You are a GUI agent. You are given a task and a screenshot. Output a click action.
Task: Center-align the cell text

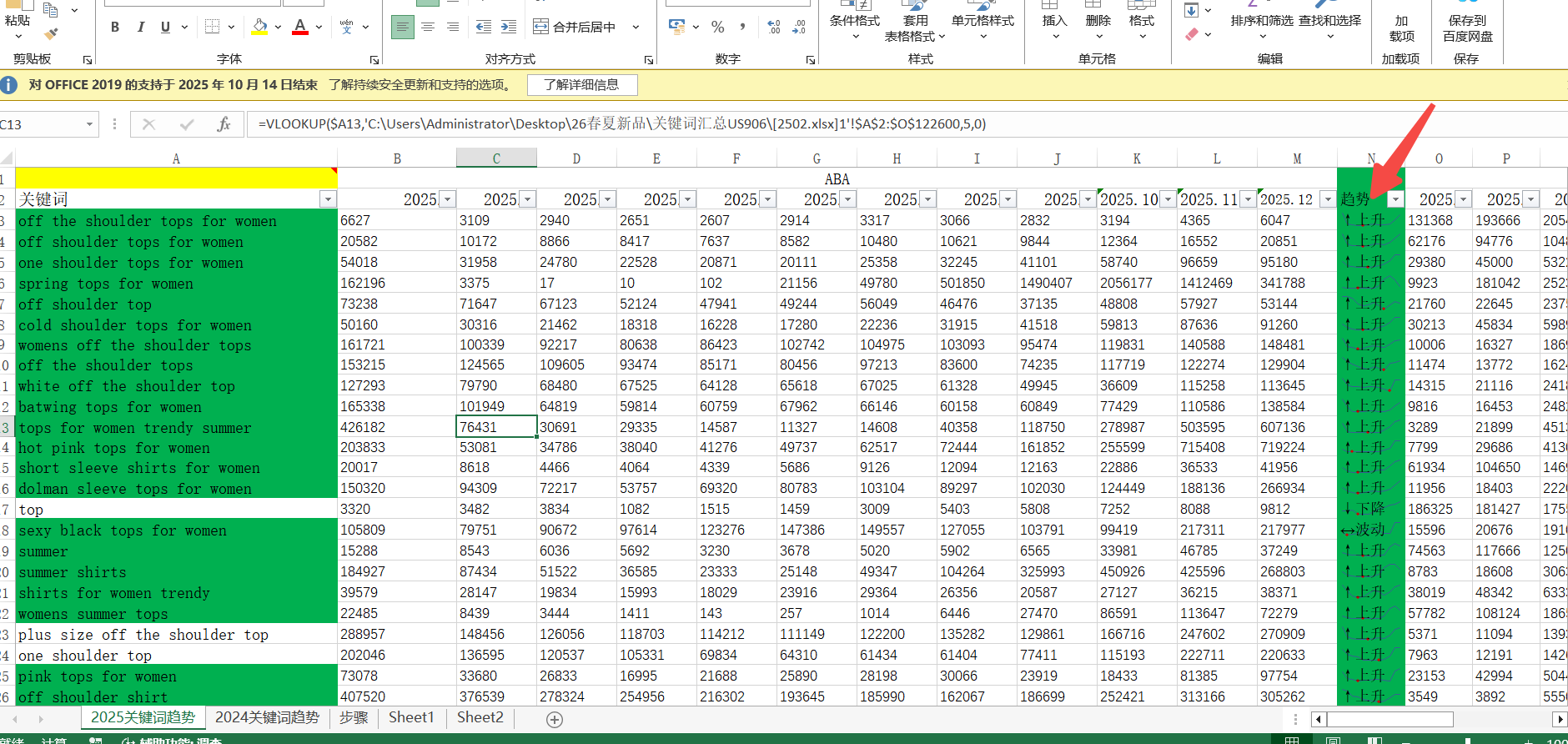click(428, 27)
